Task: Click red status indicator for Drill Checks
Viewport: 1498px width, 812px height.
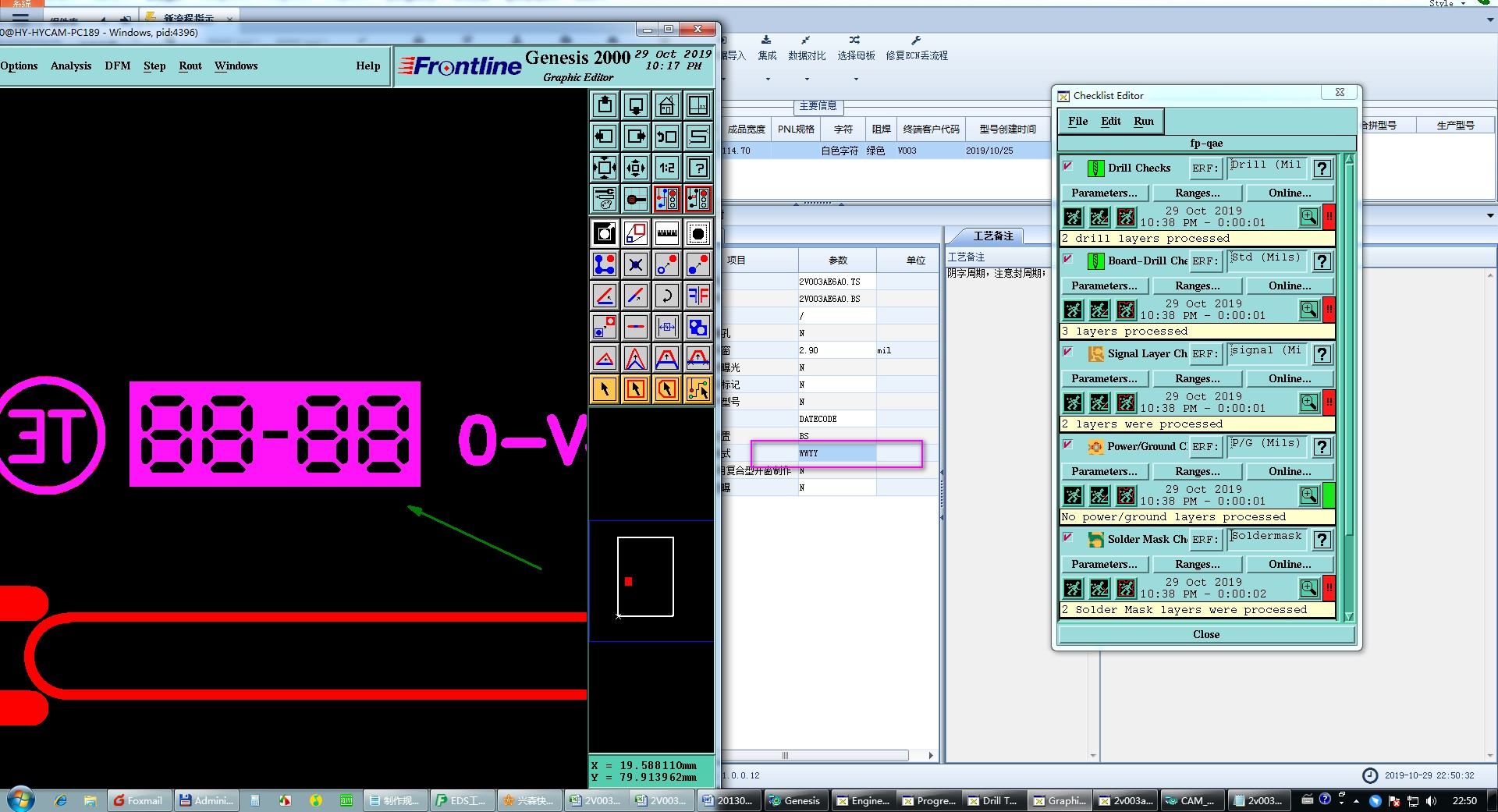Action: [1329, 217]
